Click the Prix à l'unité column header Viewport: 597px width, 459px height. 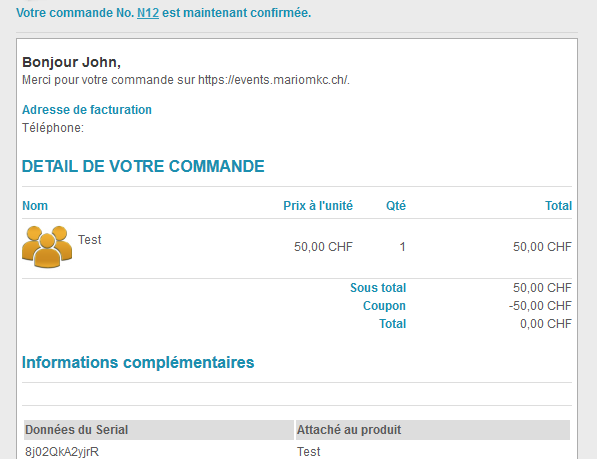tap(318, 206)
